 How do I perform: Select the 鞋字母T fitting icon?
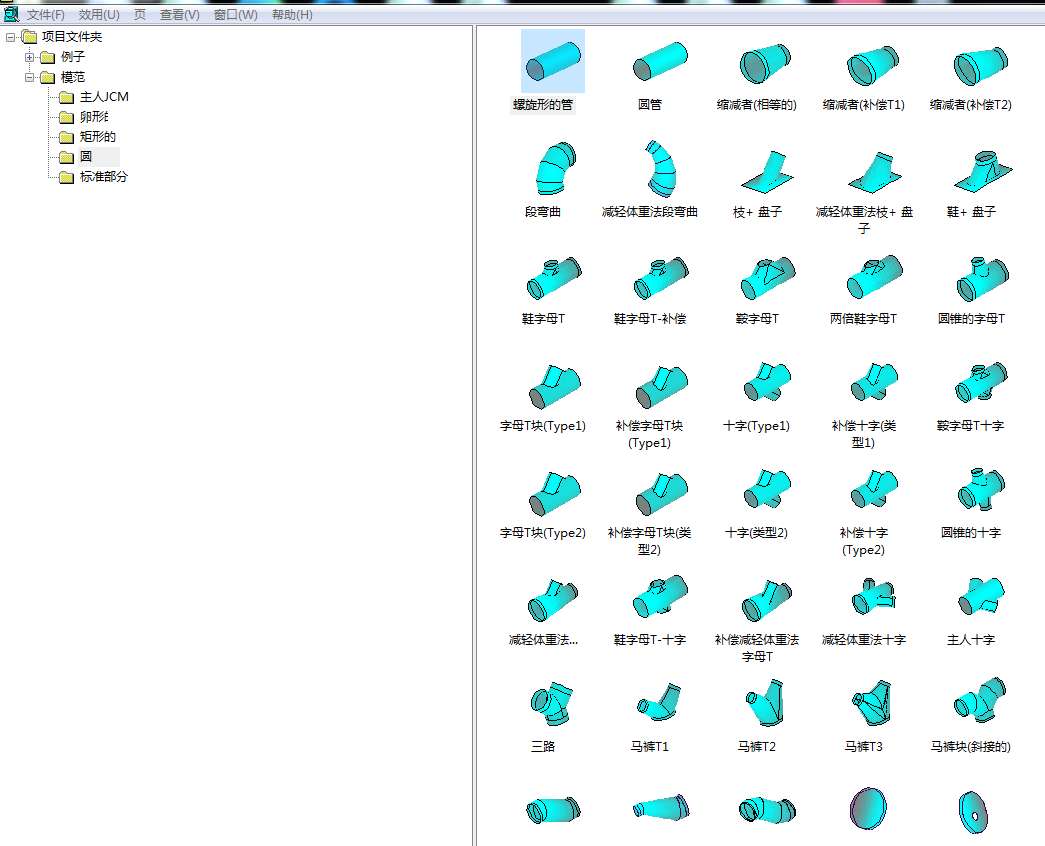(551, 278)
